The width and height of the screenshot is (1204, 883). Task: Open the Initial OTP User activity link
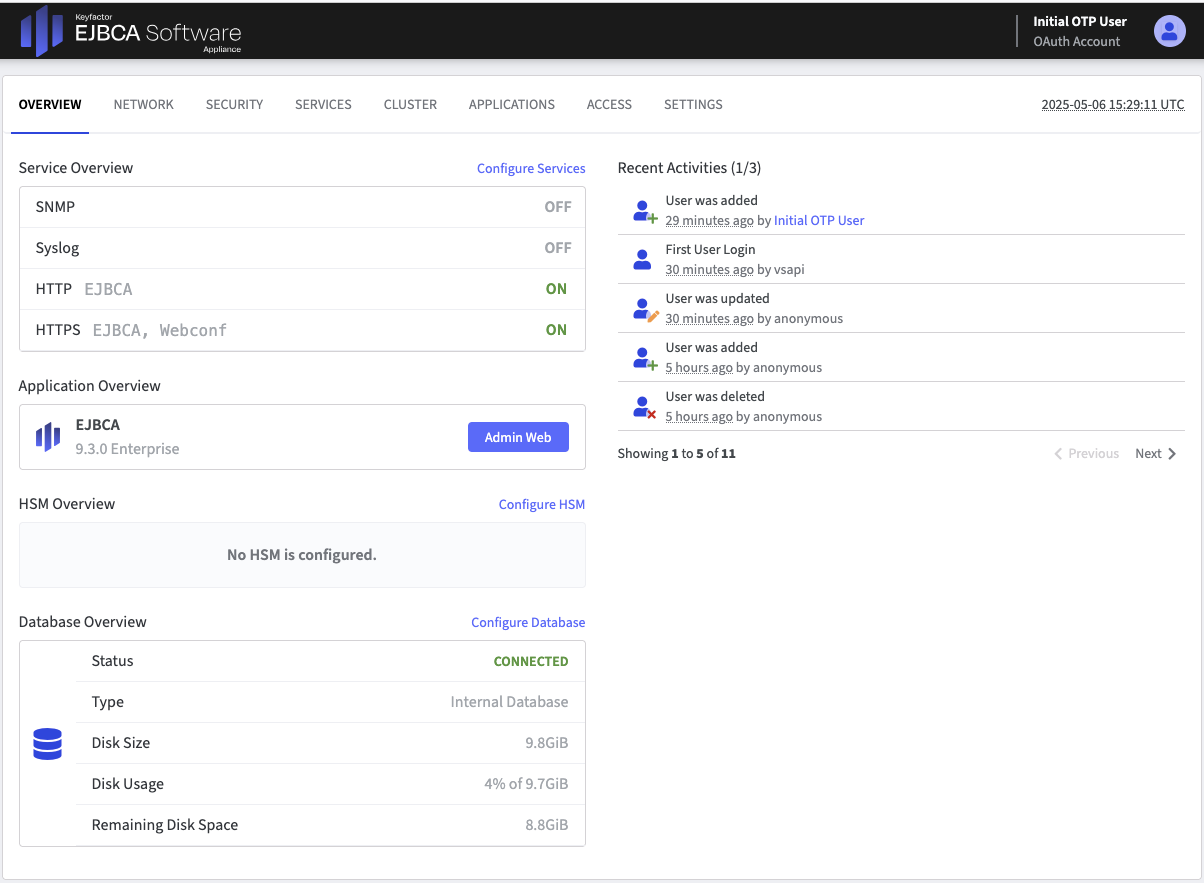pyautogui.click(x=819, y=221)
